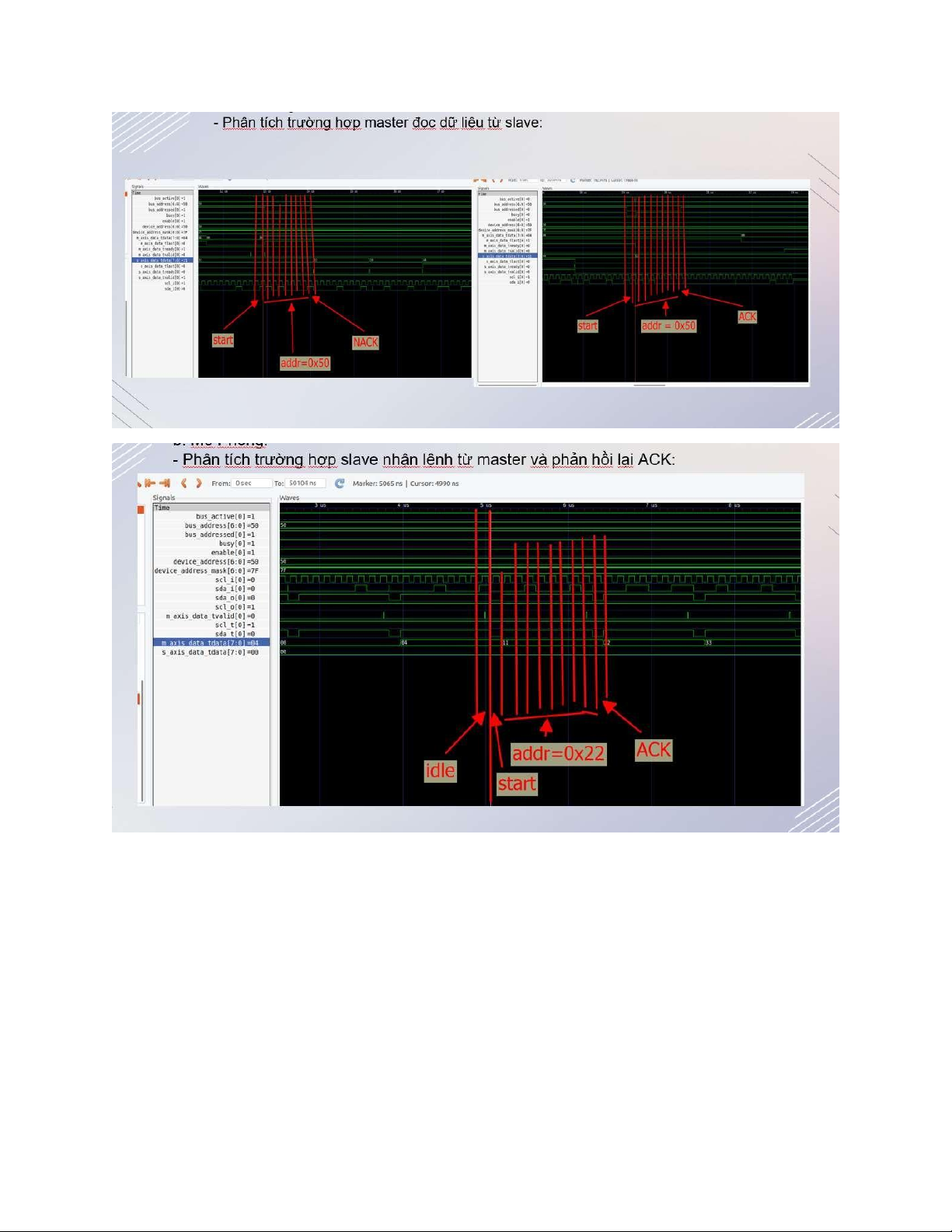Click the 3 us mark on time ruler
Image resolution: width=952 pixels, height=1232 pixels.
click(320, 506)
